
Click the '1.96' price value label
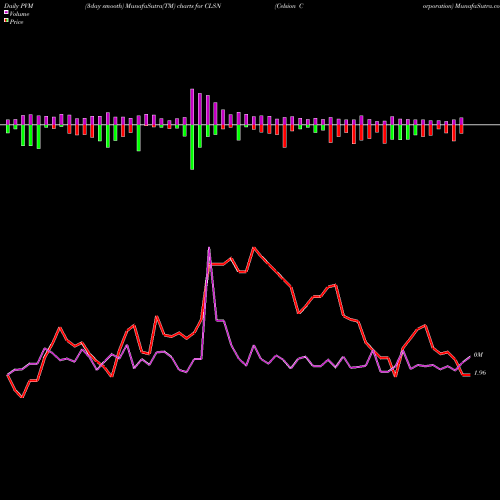480,373
